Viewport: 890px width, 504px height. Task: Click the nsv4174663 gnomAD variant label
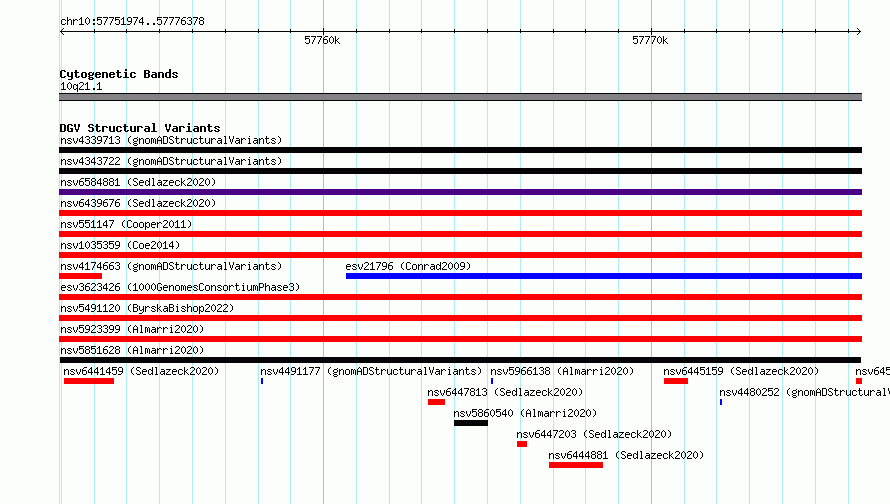pyautogui.click(x=171, y=266)
